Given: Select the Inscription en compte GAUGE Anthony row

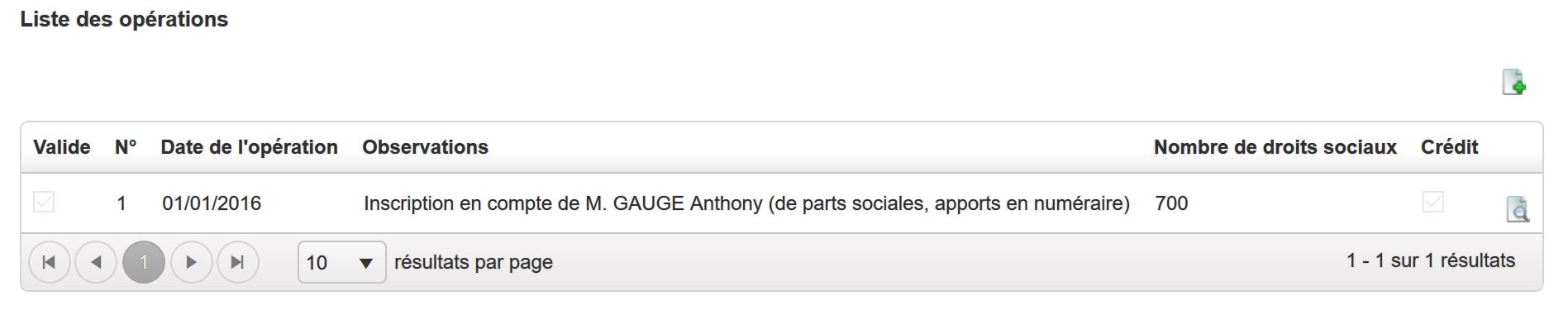Looking at the screenshot, I should coord(782,203).
